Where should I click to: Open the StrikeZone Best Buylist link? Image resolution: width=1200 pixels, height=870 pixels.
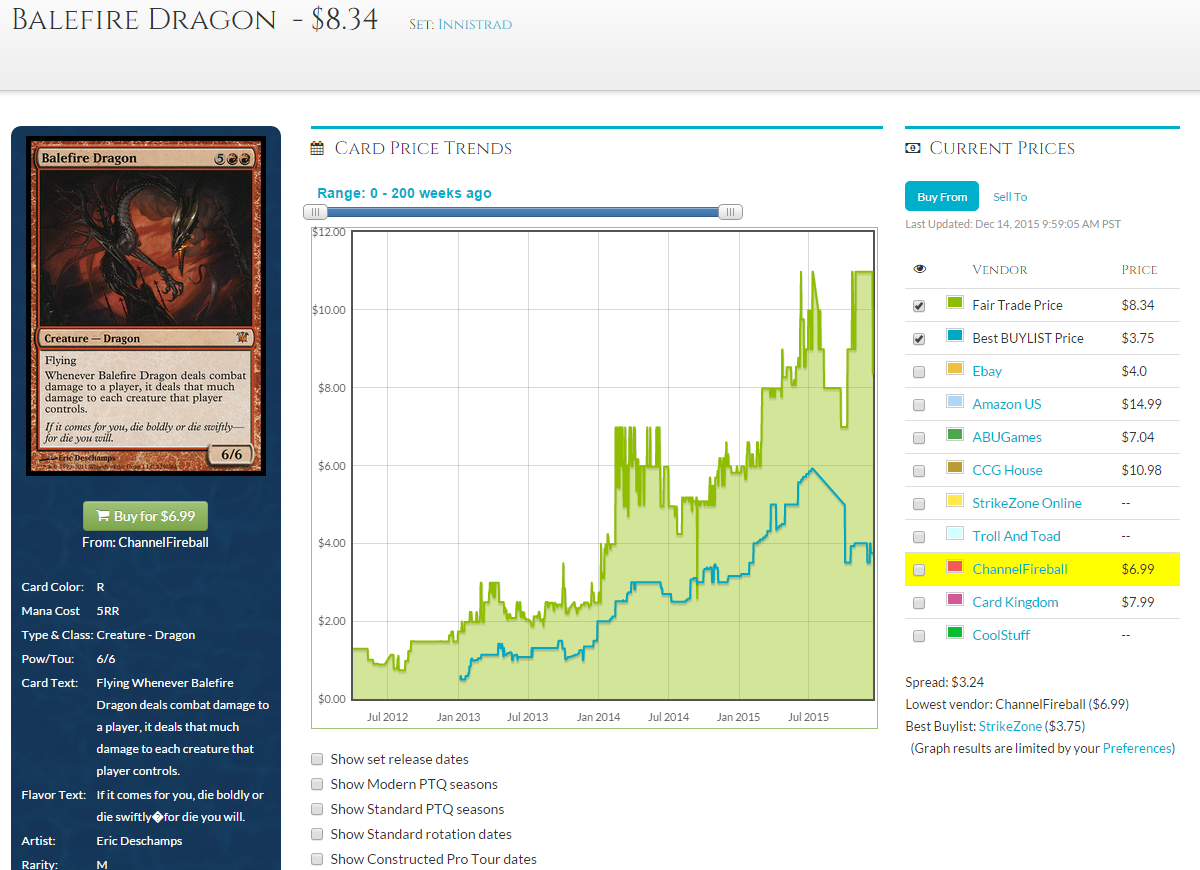tap(1010, 726)
